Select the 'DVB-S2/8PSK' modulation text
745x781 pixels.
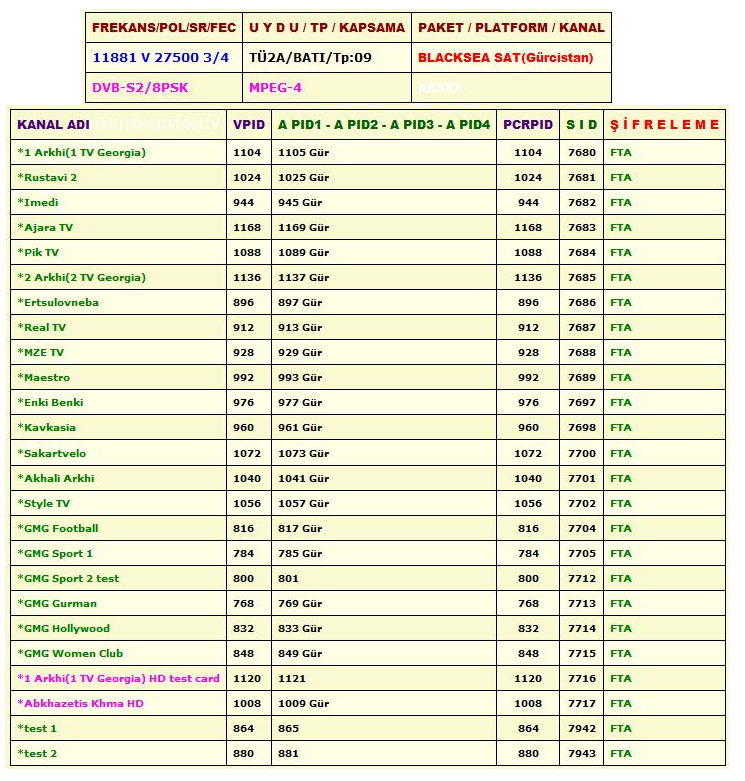140,88
